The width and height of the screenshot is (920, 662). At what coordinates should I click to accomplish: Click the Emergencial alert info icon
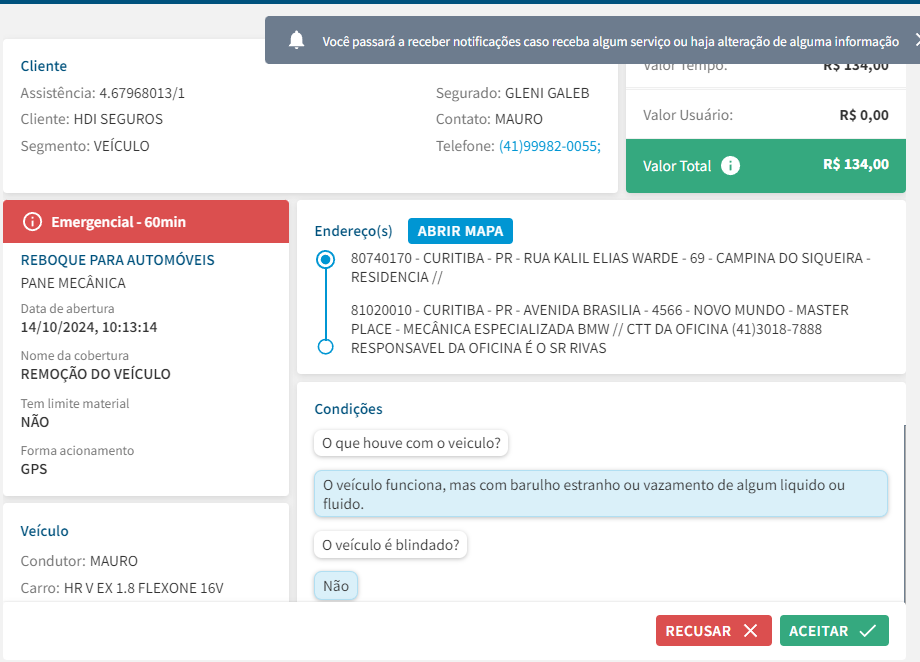tap(32, 222)
